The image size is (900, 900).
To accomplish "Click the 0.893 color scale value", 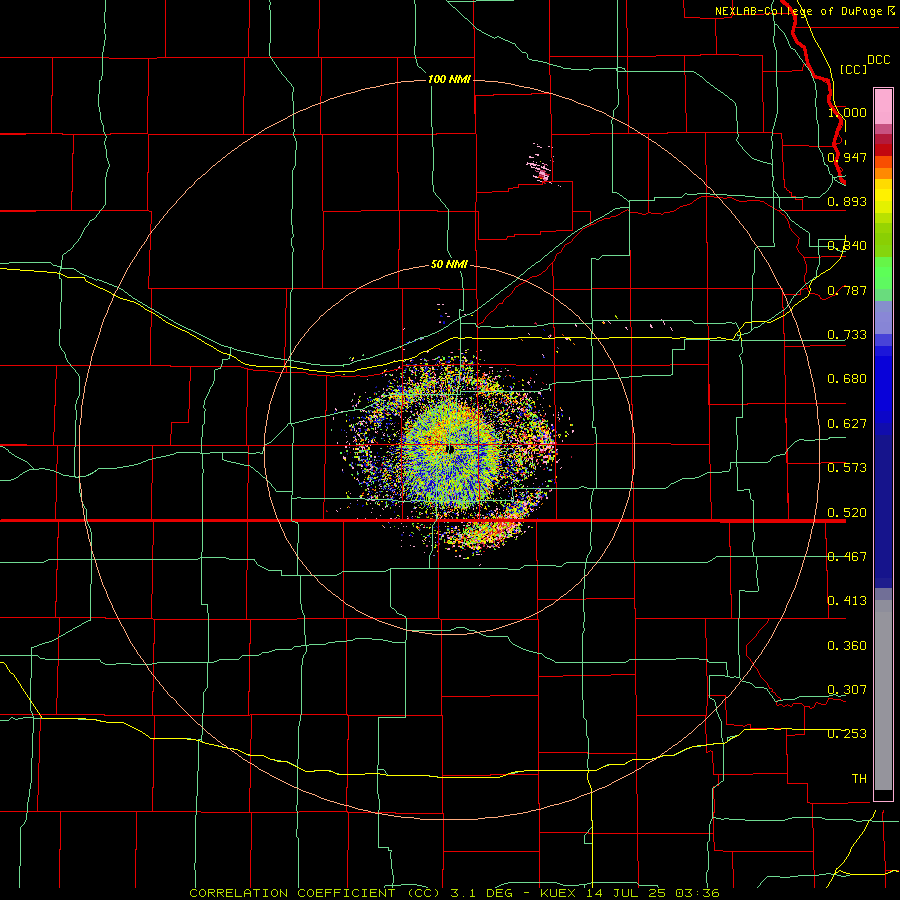I will click(847, 201).
